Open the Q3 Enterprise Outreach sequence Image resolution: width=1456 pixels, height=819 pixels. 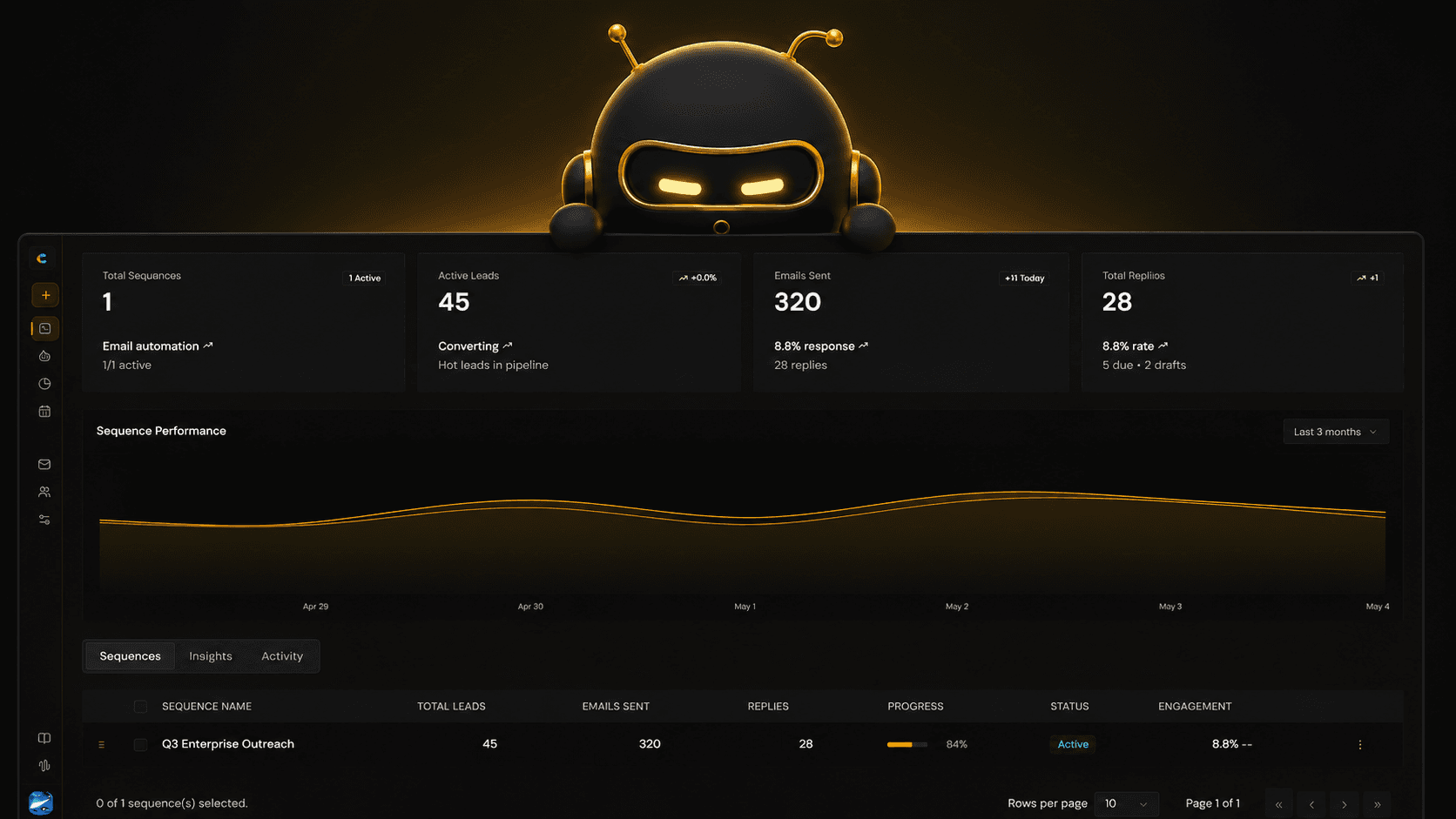(x=228, y=744)
